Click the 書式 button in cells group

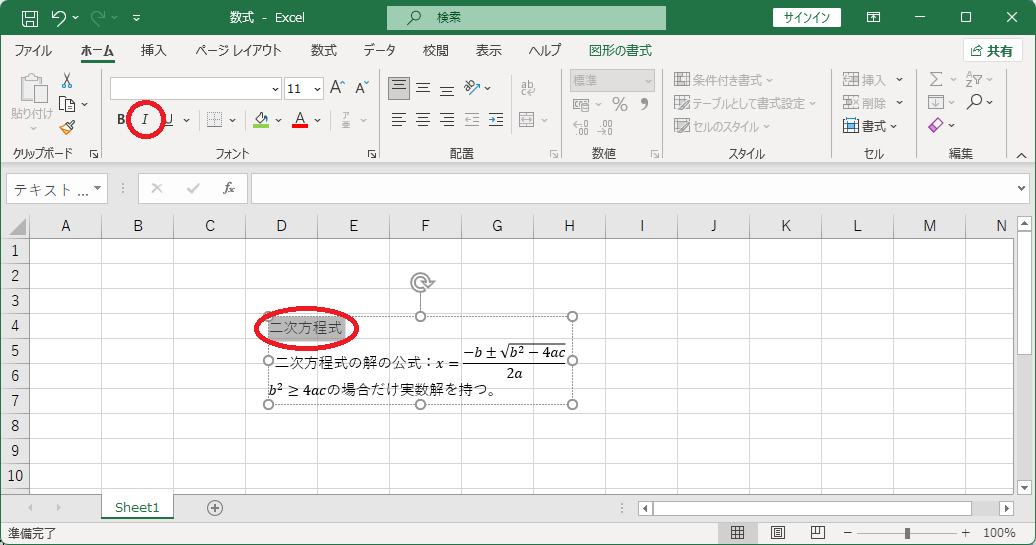[x=870, y=126]
